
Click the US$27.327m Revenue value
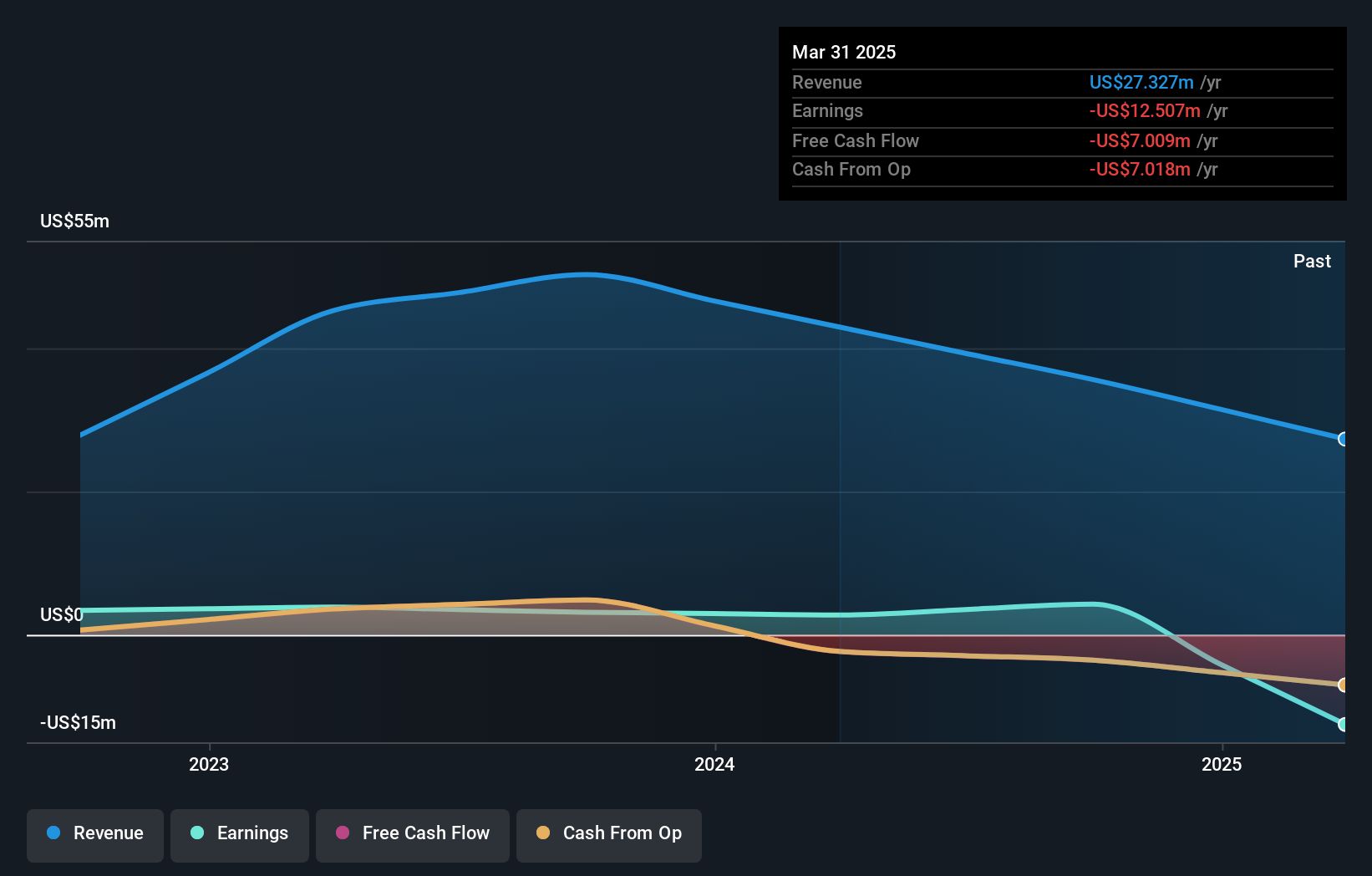[1141, 82]
